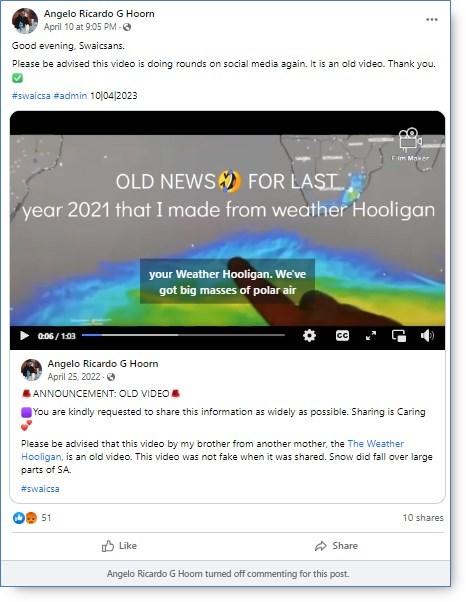The height and width of the screenshot is (602, 466).
Task: Open shared post author's profile picture
Action: pyautogui.click(x=31, y=370)
